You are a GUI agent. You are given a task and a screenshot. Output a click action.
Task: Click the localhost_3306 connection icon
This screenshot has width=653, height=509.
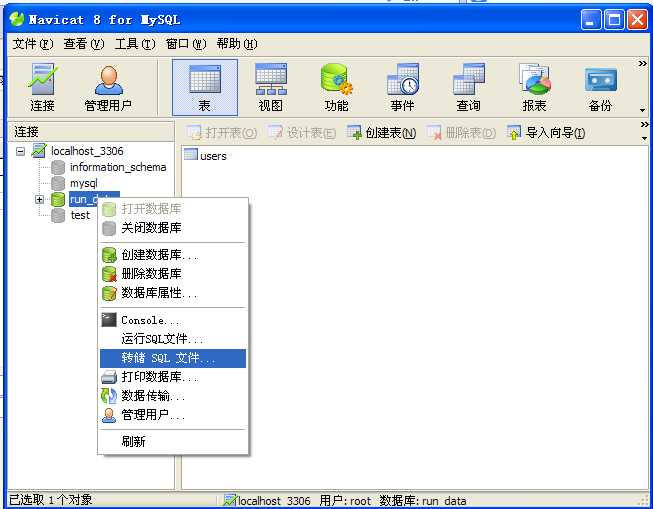[x=39, y=151]
